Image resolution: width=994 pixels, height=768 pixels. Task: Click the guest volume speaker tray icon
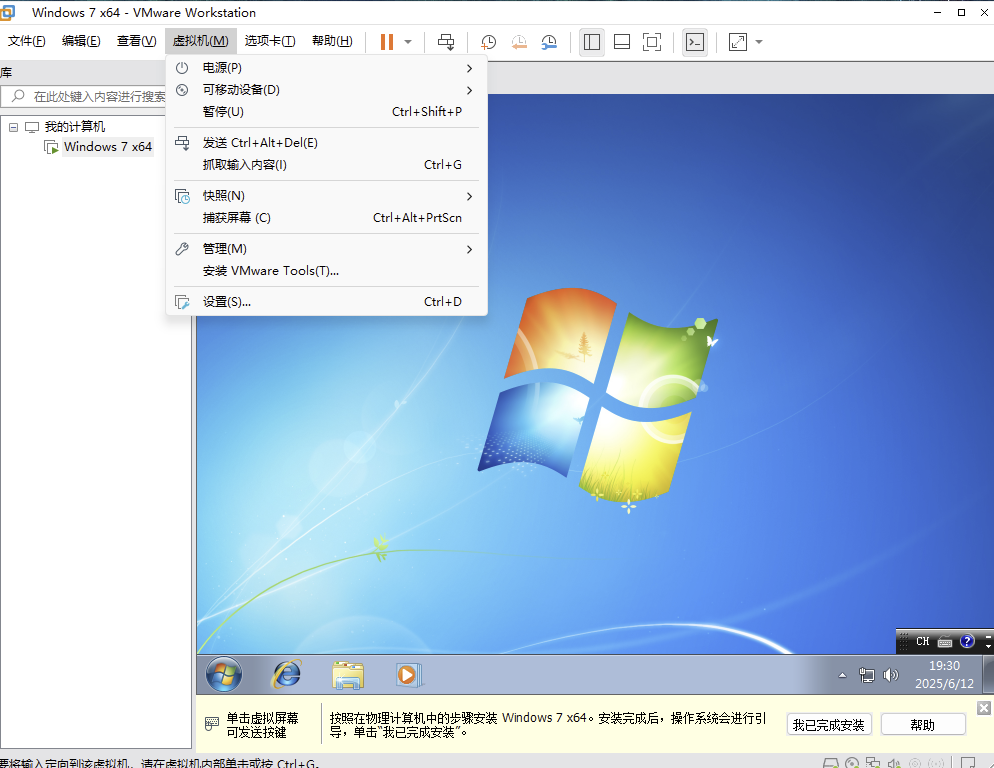coord(891,675)
